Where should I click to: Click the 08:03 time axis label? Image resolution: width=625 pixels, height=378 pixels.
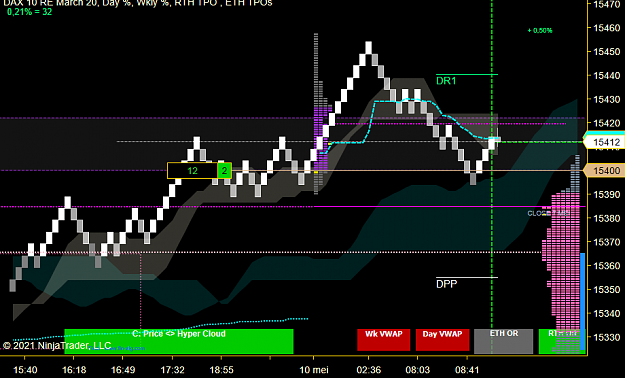tap(418, 370)
